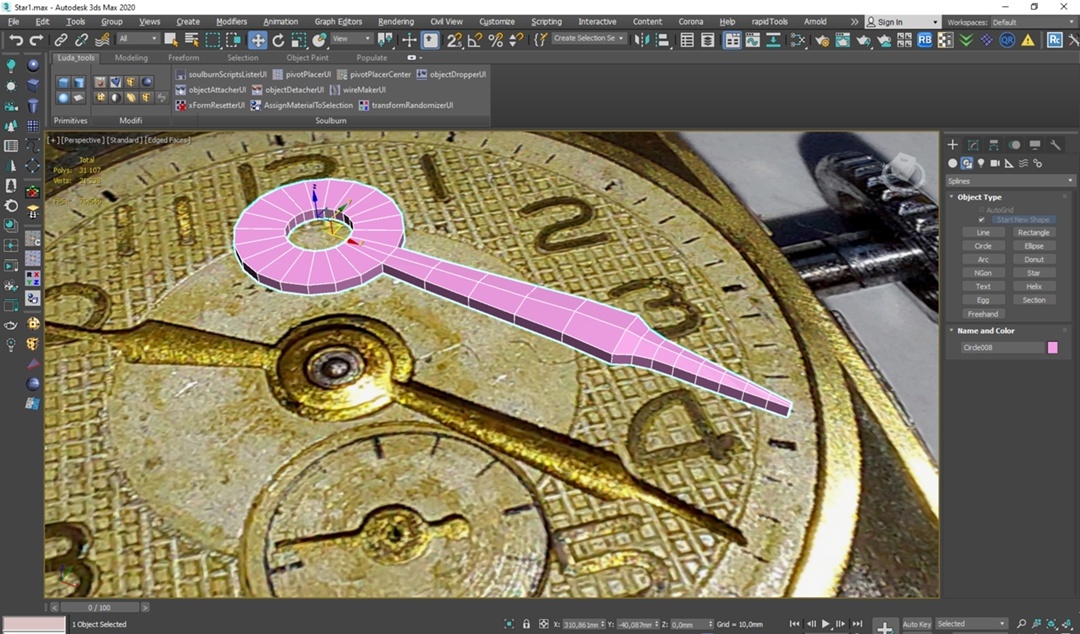Open the key filter Selected dropdown
The height and width of the screenshot is (634, 1080).
pos(971,624)
